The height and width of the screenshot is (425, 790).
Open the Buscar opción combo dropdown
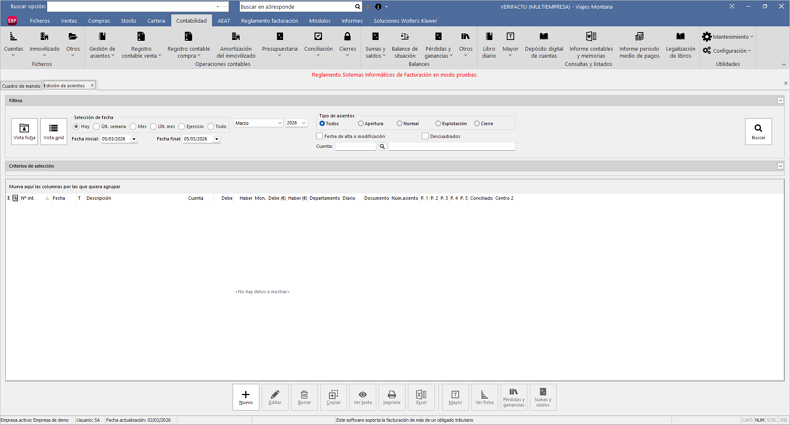[218, 7]
